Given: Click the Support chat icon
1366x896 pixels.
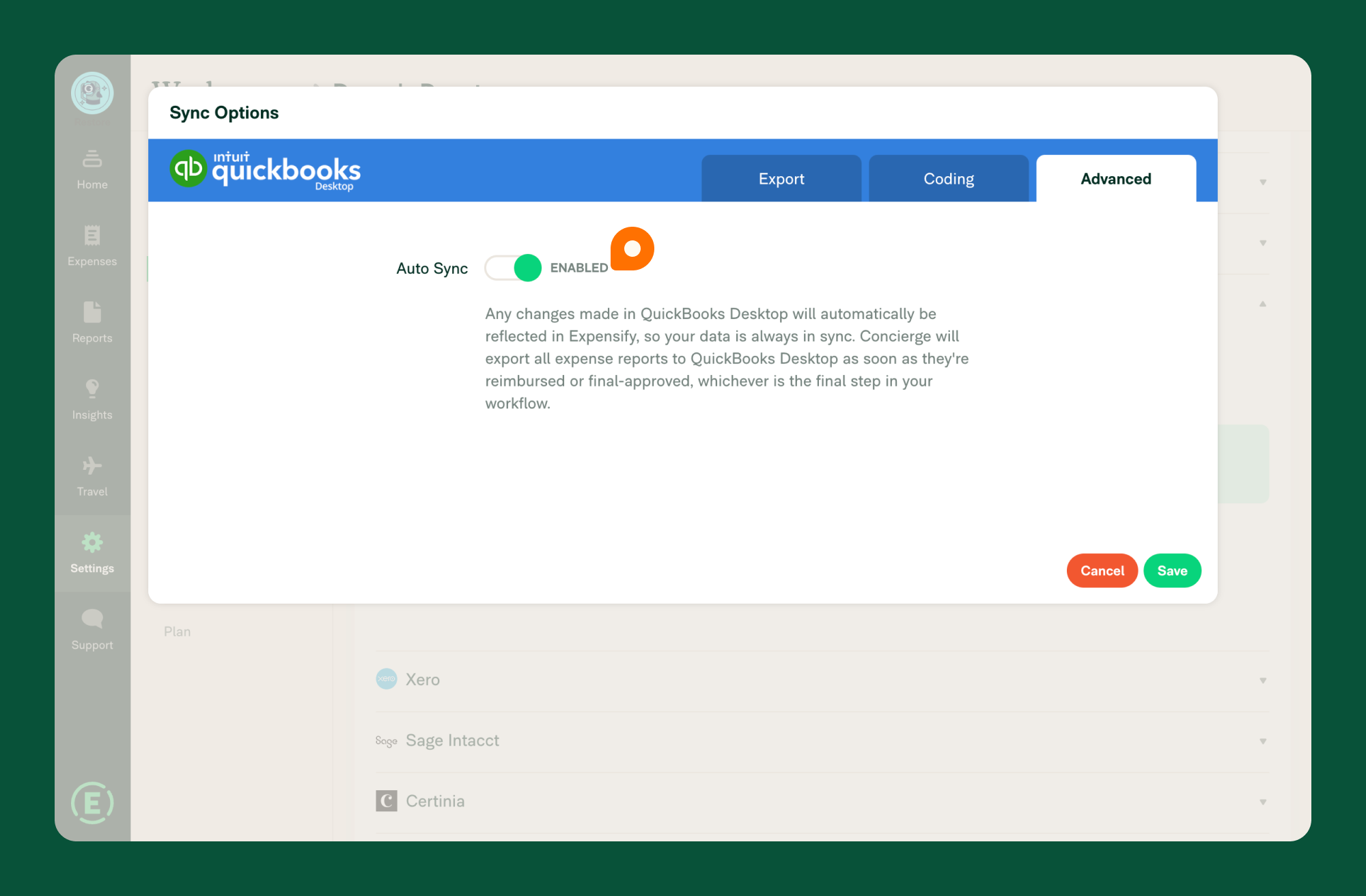Looking at the screenshot, I should (93, 620).
